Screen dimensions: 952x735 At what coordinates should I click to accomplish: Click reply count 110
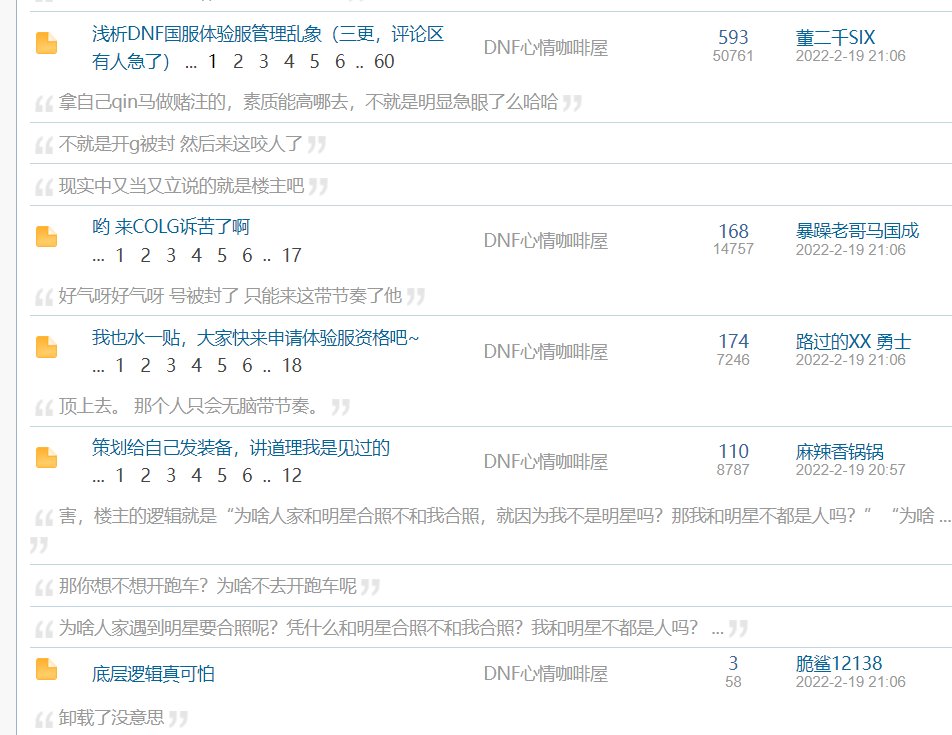click(733, 452)
